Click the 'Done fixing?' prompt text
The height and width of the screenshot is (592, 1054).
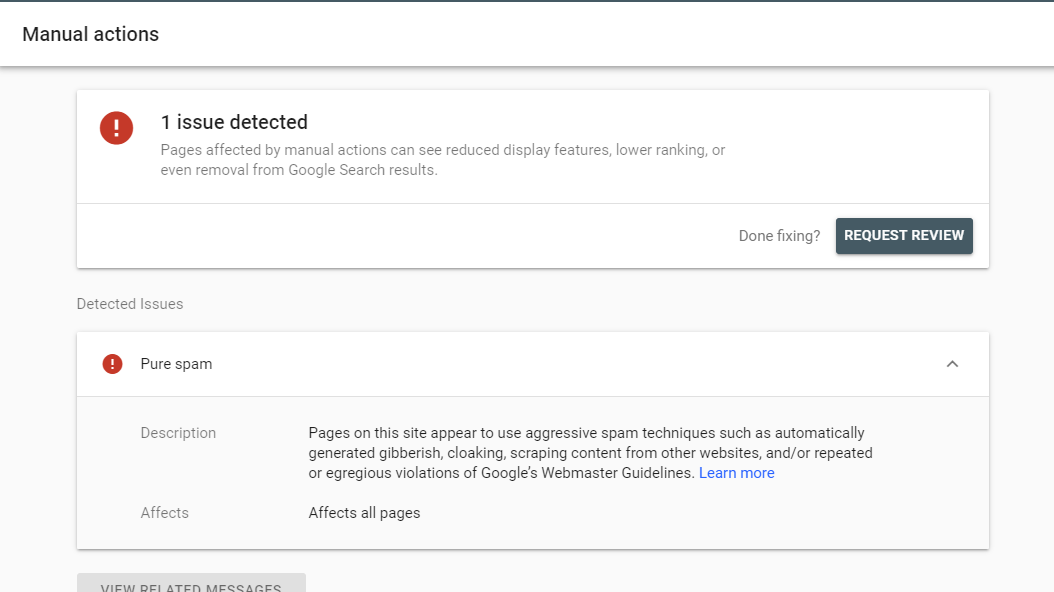coord(779,236)
